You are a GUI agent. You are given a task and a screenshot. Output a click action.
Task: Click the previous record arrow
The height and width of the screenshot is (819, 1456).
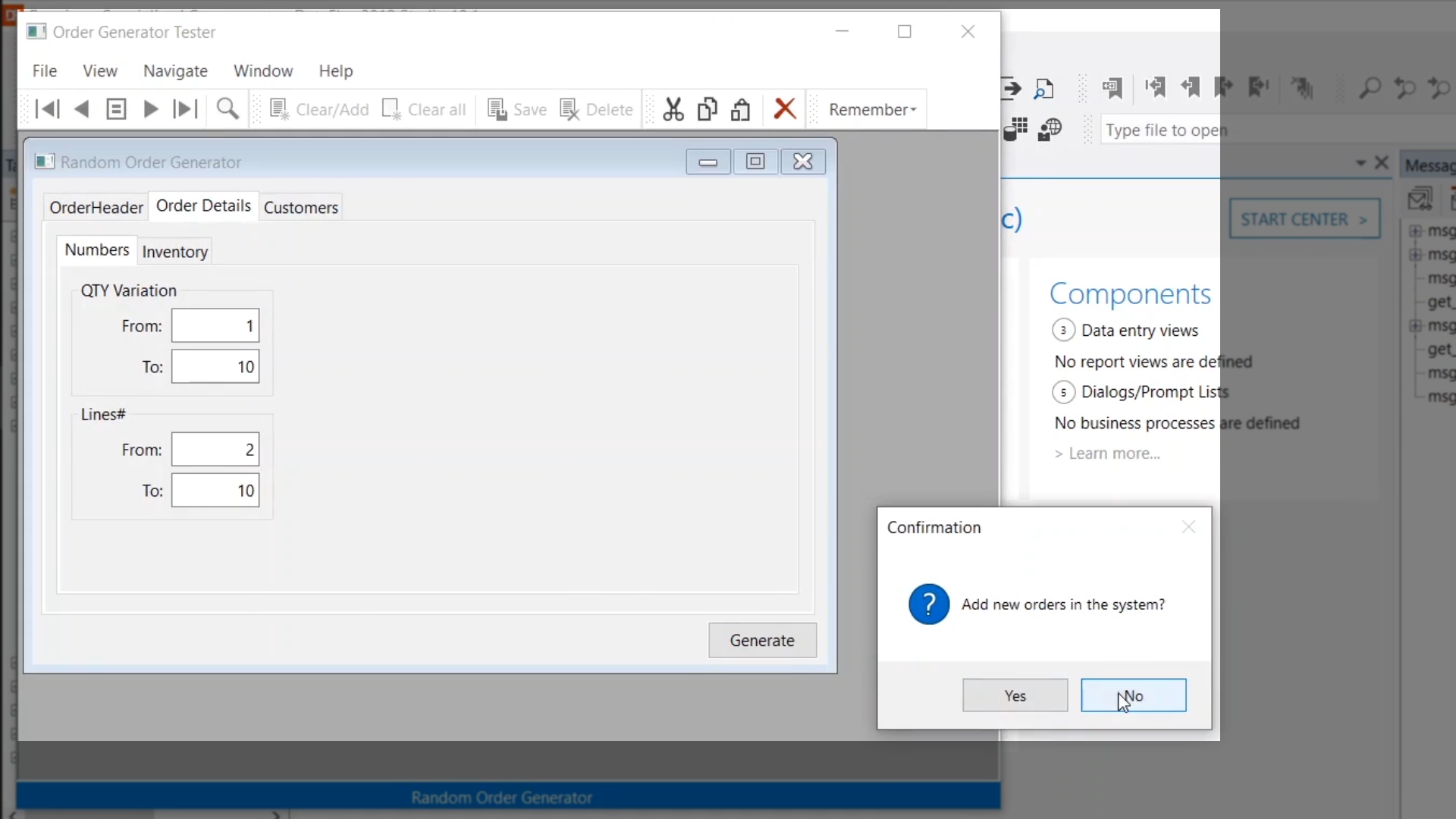coord(82,109)
